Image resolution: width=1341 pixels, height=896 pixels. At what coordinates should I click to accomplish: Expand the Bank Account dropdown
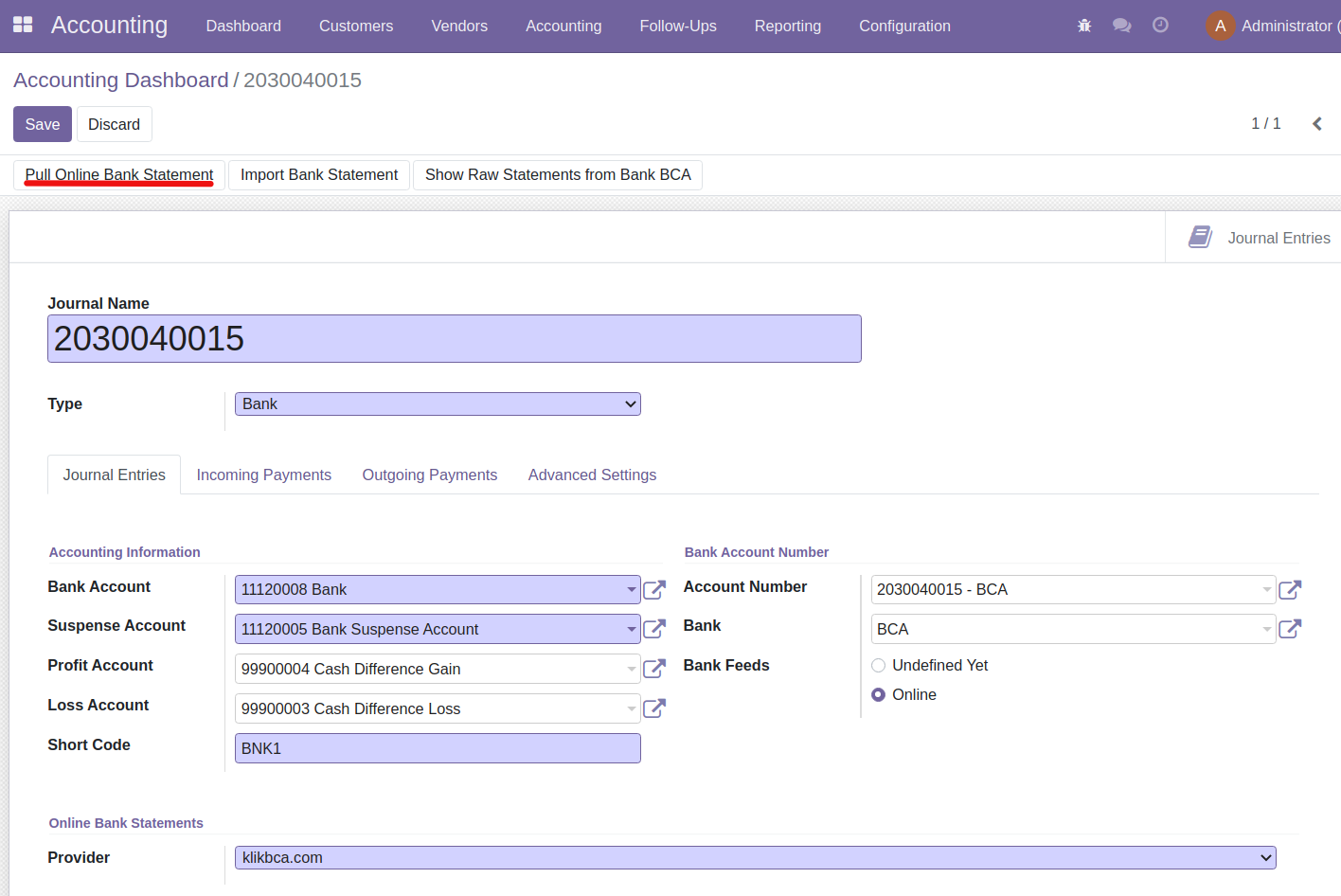pyautogui.click(x=632, y=590)
